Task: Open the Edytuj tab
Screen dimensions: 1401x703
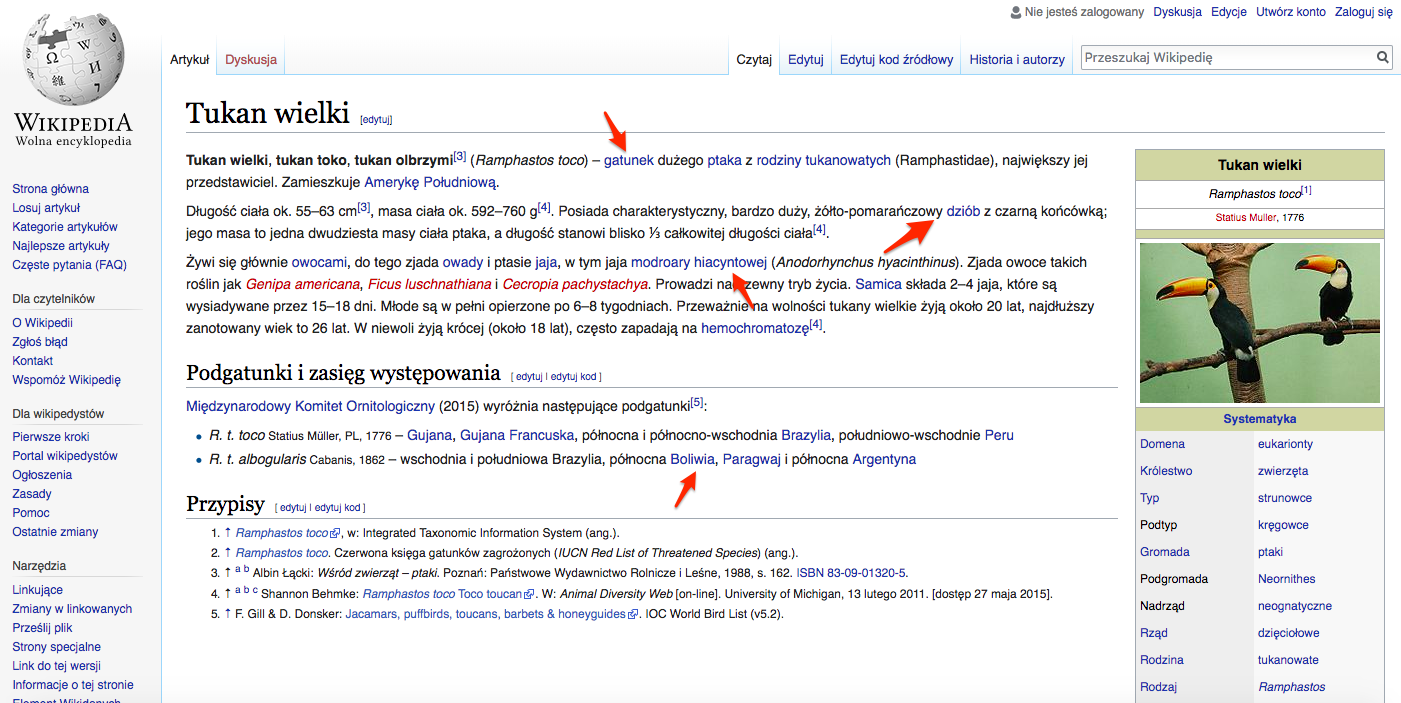Action: (x=805, y=59)
